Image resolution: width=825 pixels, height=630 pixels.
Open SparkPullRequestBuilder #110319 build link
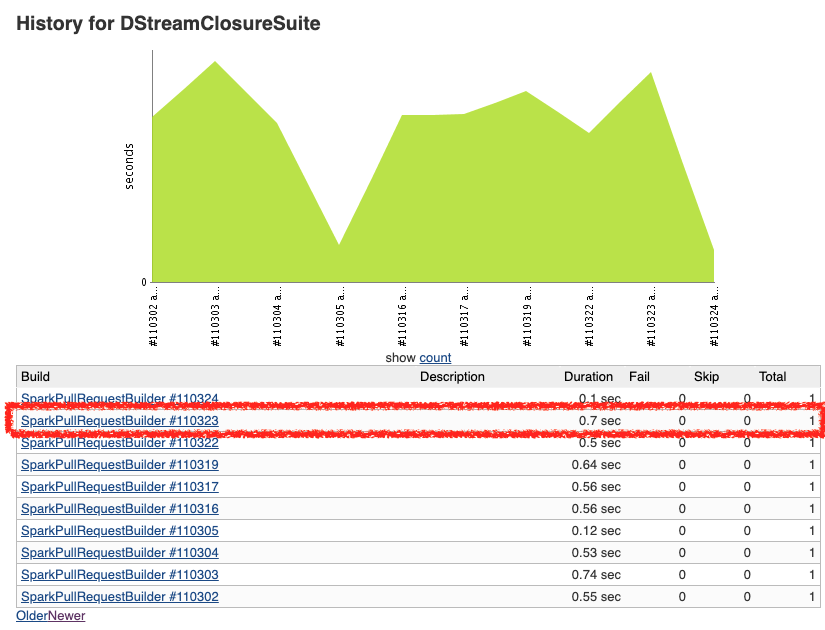click(119, 465)
